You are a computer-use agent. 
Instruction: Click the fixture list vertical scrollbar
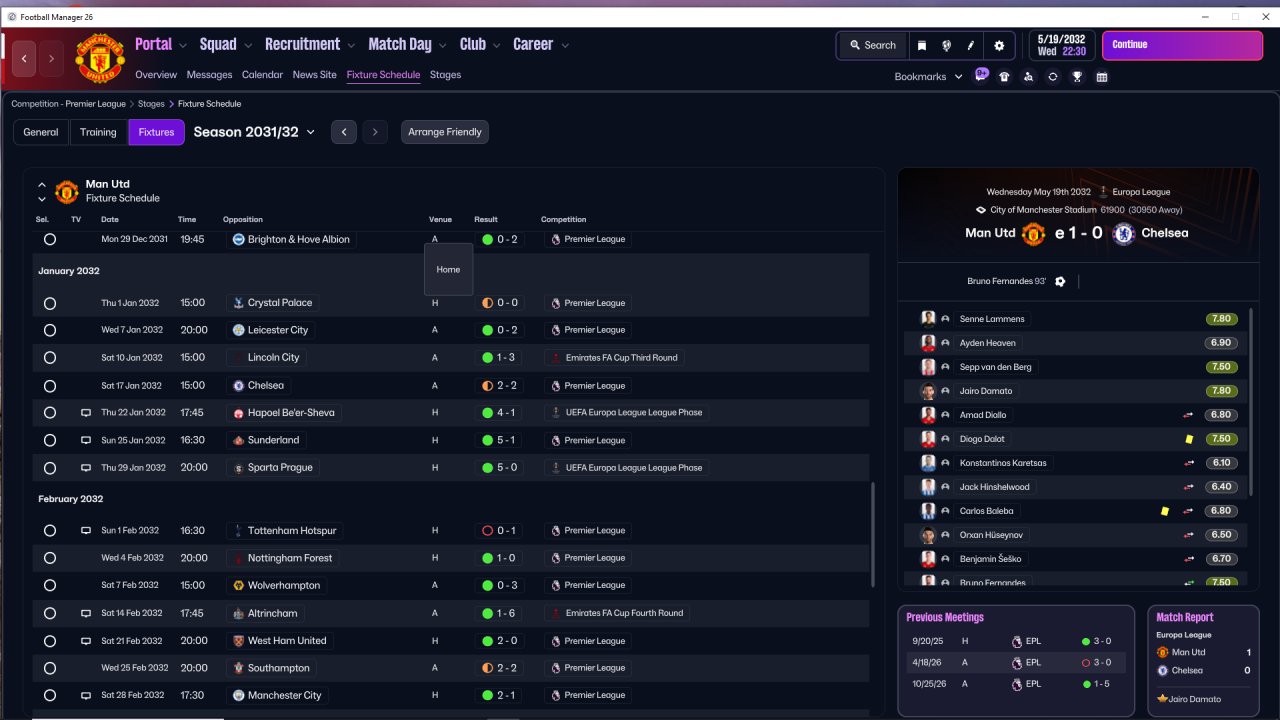(x=873, y=534)
